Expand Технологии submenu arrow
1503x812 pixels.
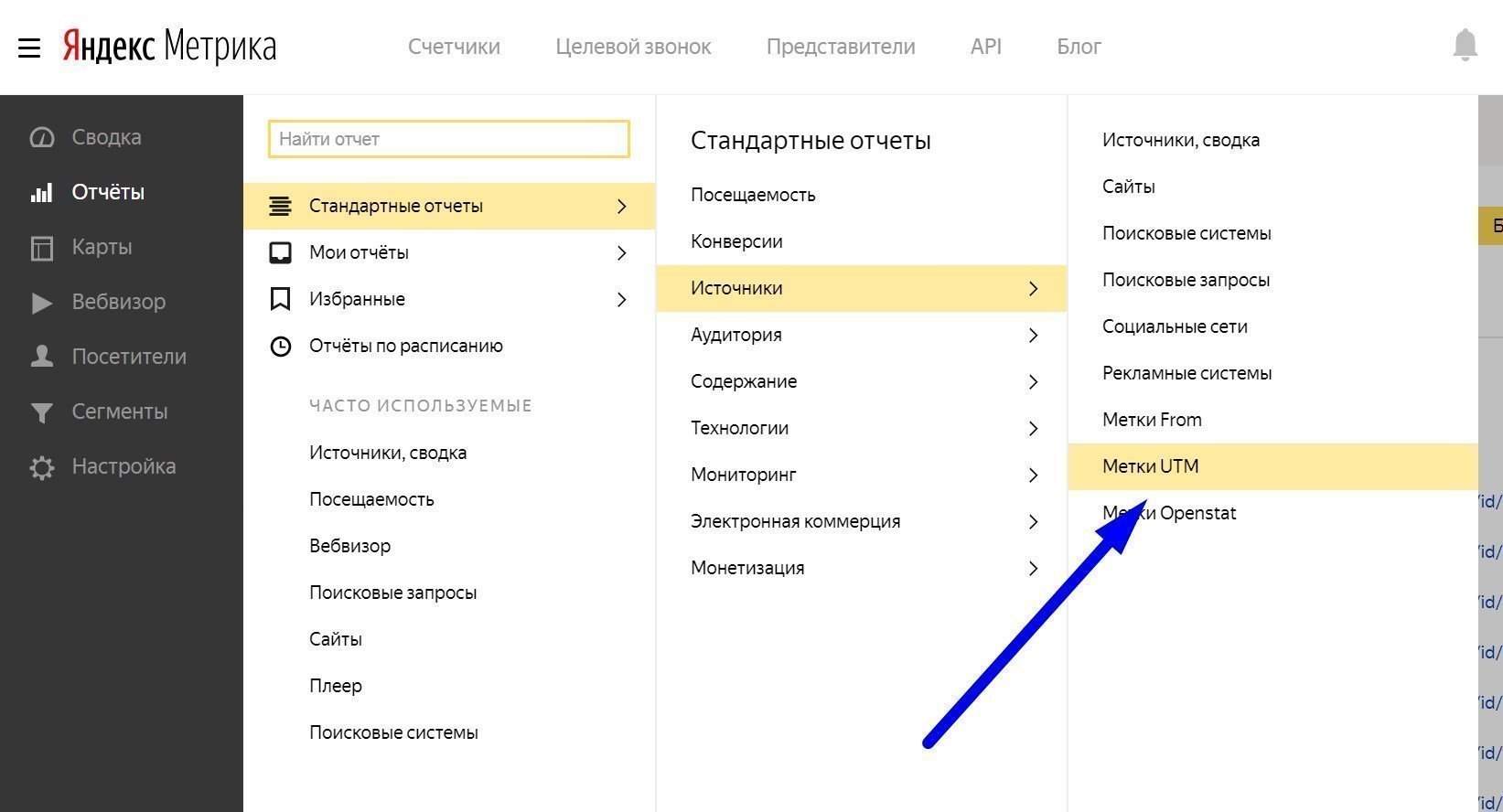click(1034, 429)
